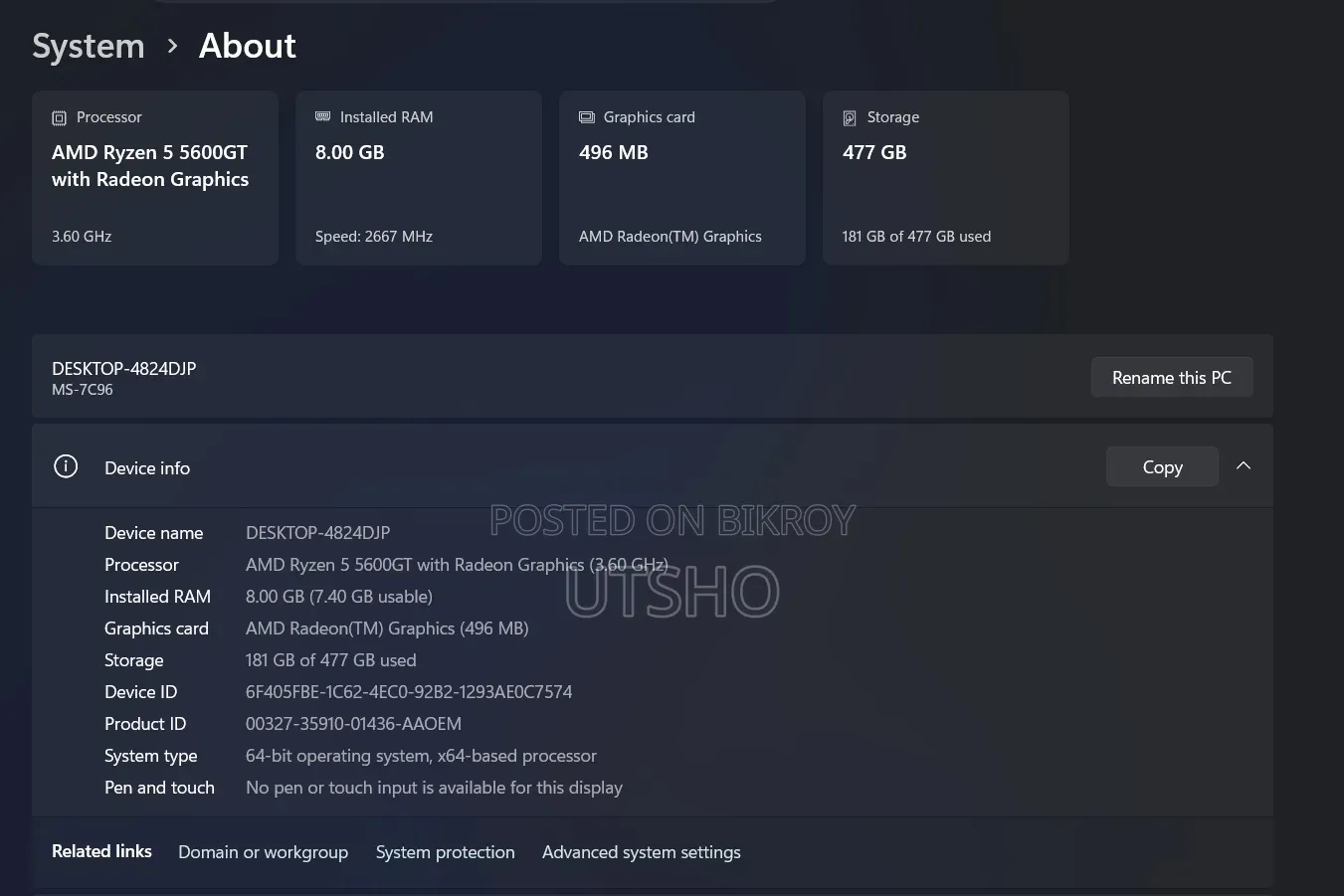Screen dimensions: 1344x896
Task: Click the Product ID row label
Action: [x=145, y=724]
